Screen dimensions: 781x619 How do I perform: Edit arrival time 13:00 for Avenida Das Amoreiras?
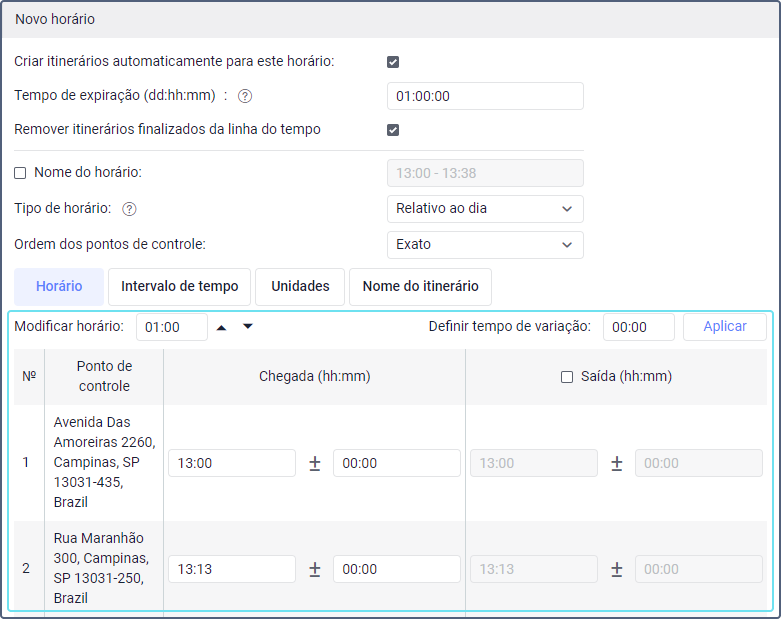coord(232,463)
